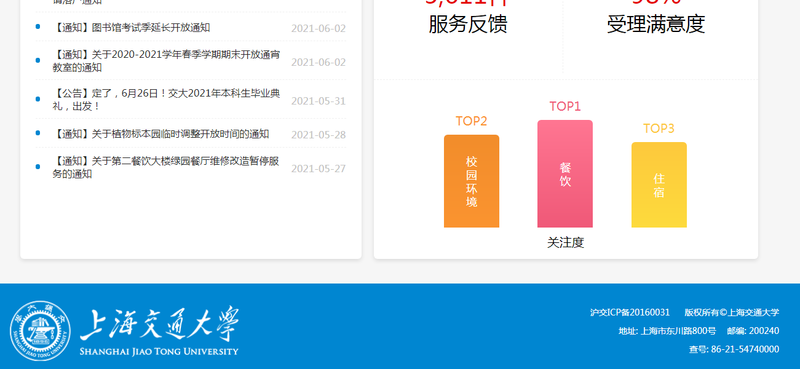The image size is (800, 369).
Task: Open 交大2021年本科生毕业典礼 announcement
Action: [166, 100]
